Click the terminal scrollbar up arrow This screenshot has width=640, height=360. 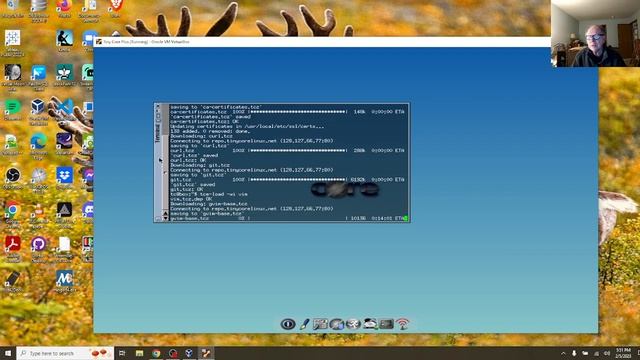[x=165, y=213]
